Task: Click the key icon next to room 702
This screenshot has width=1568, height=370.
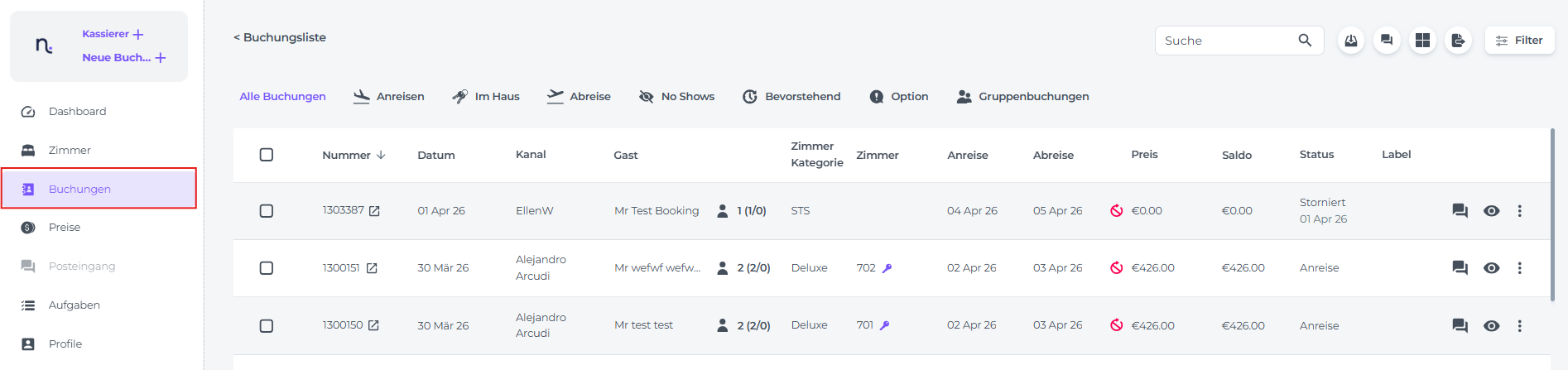Action: (x=887, y=268)
